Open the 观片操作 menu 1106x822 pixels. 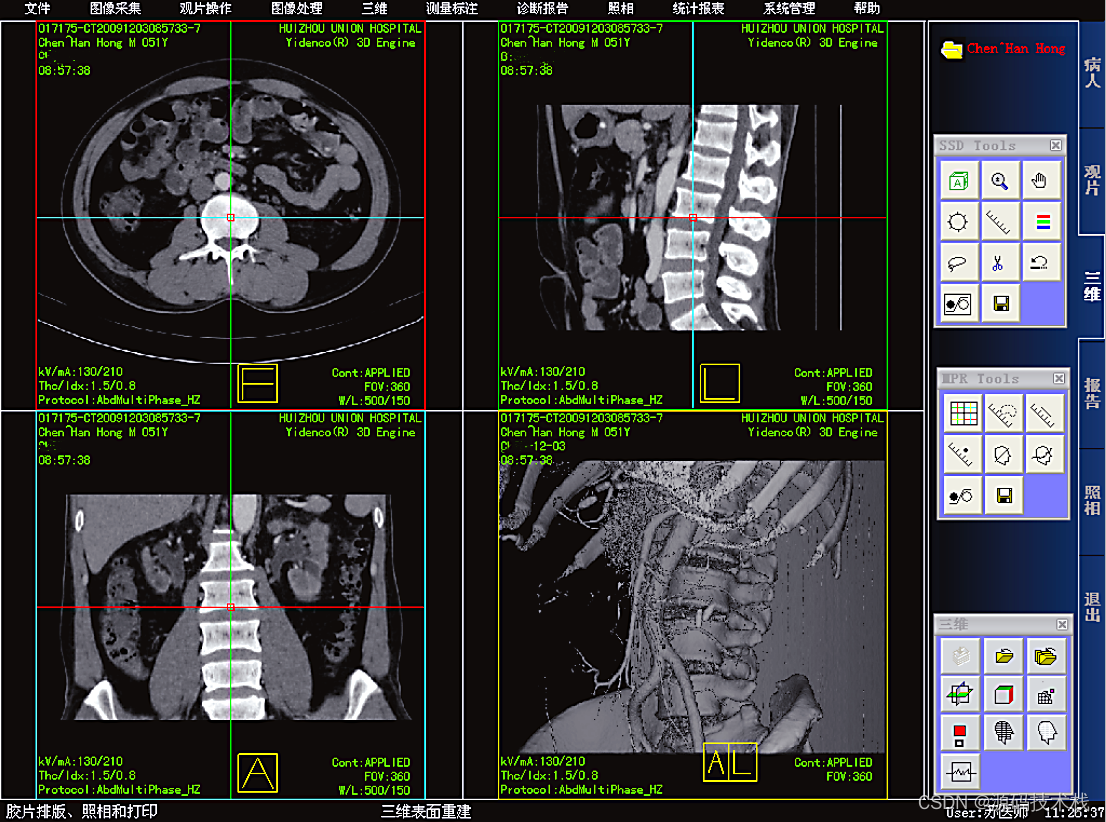[x=205, y=8]
